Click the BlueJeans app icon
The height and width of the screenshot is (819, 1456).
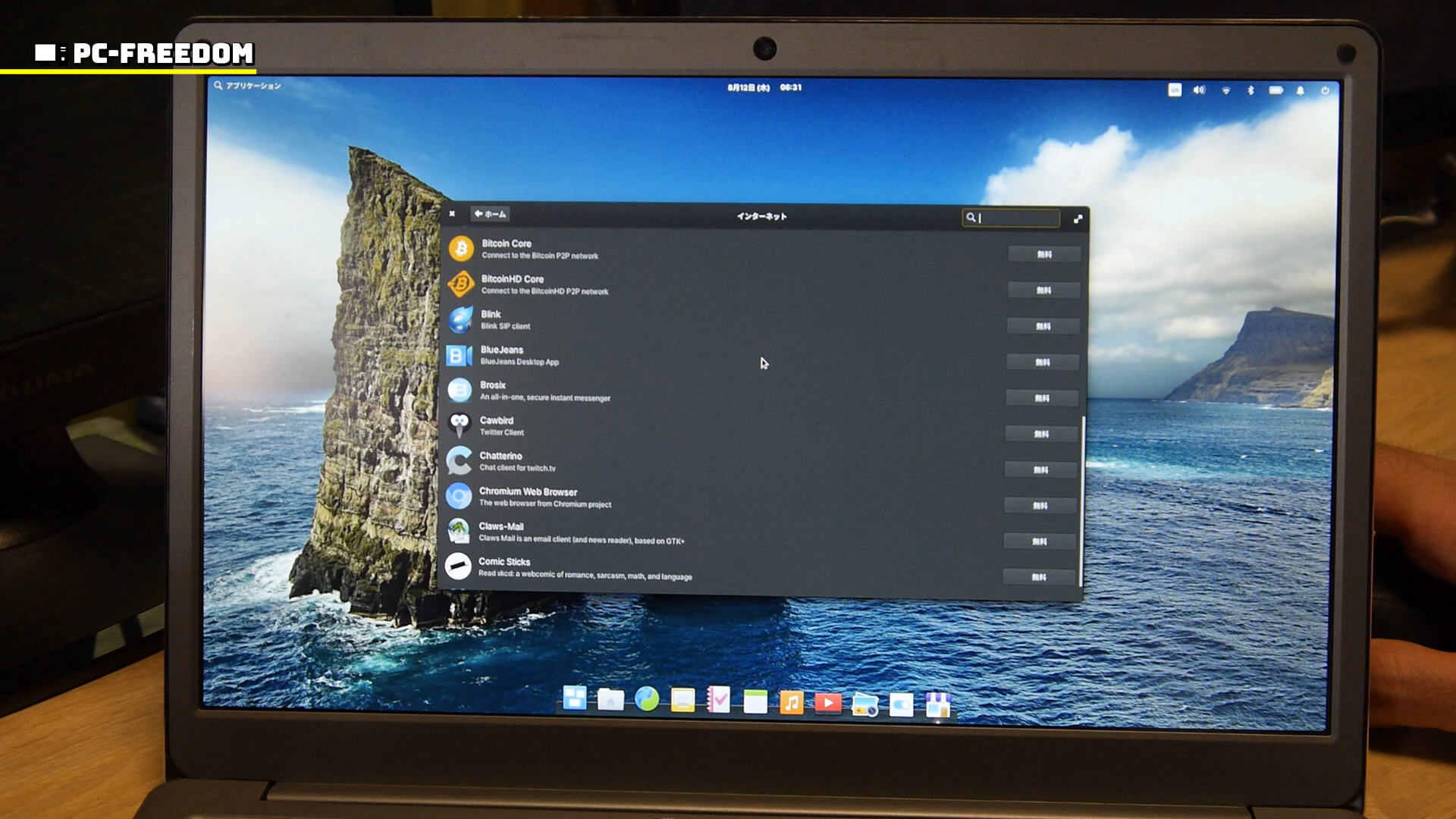[460, 355]
